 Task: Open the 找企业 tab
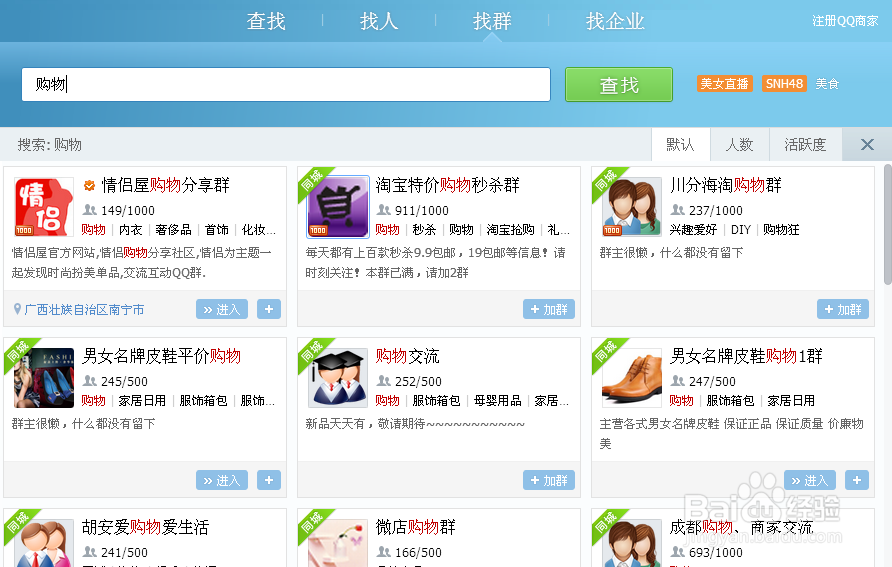pos(615,21)
